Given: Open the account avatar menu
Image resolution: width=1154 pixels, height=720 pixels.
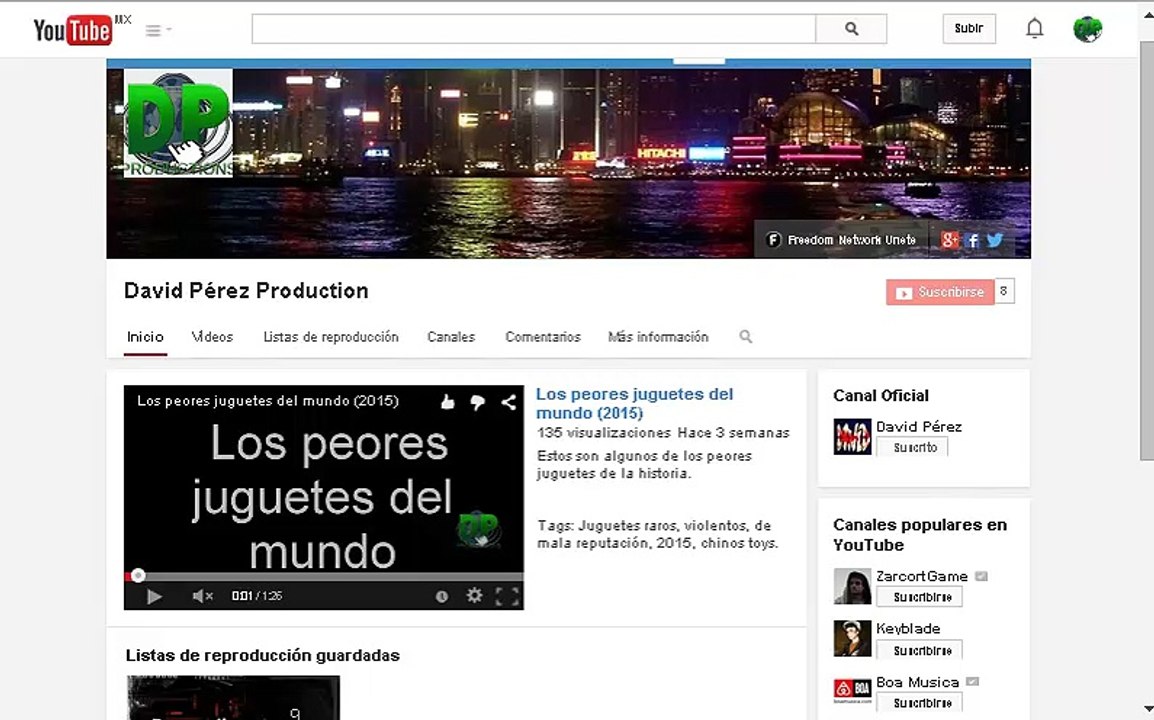Looking at the screenshot, I should coord(1087,29).
